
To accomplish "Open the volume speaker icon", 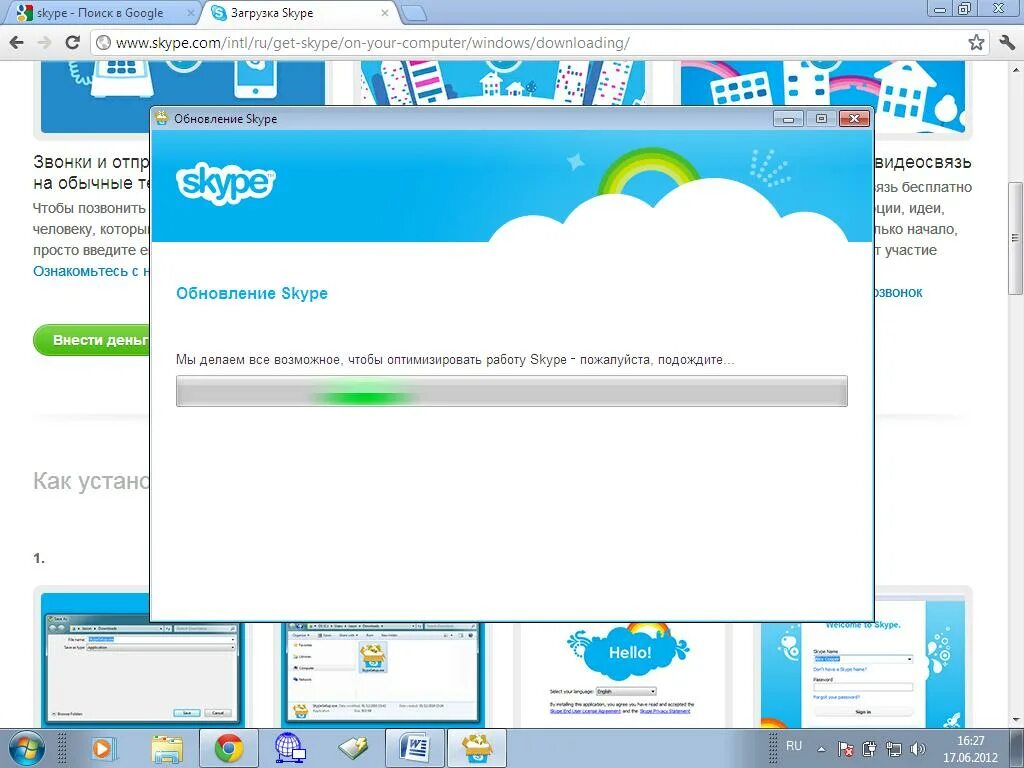I will [918, 749].
